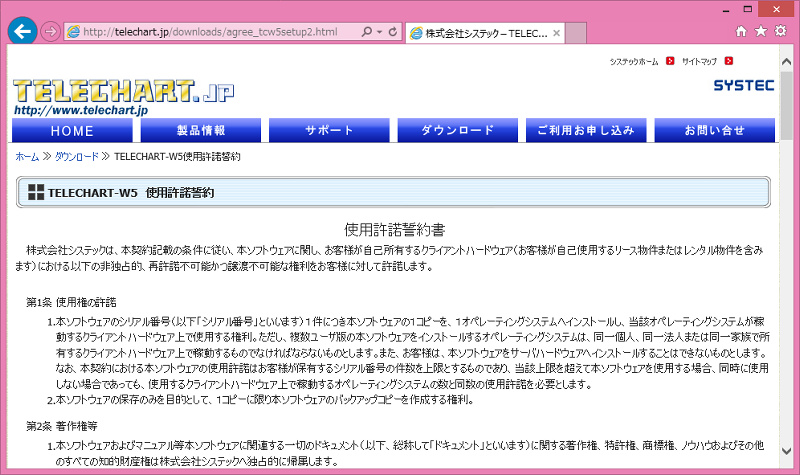Click the TELECHART.JP logo

(x=124, y=91)
